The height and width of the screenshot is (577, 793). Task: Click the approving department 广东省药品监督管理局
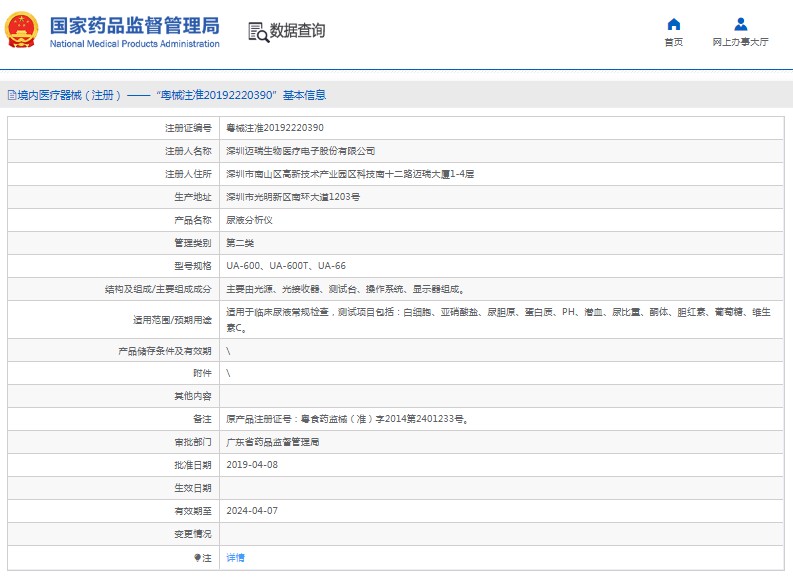273,442
